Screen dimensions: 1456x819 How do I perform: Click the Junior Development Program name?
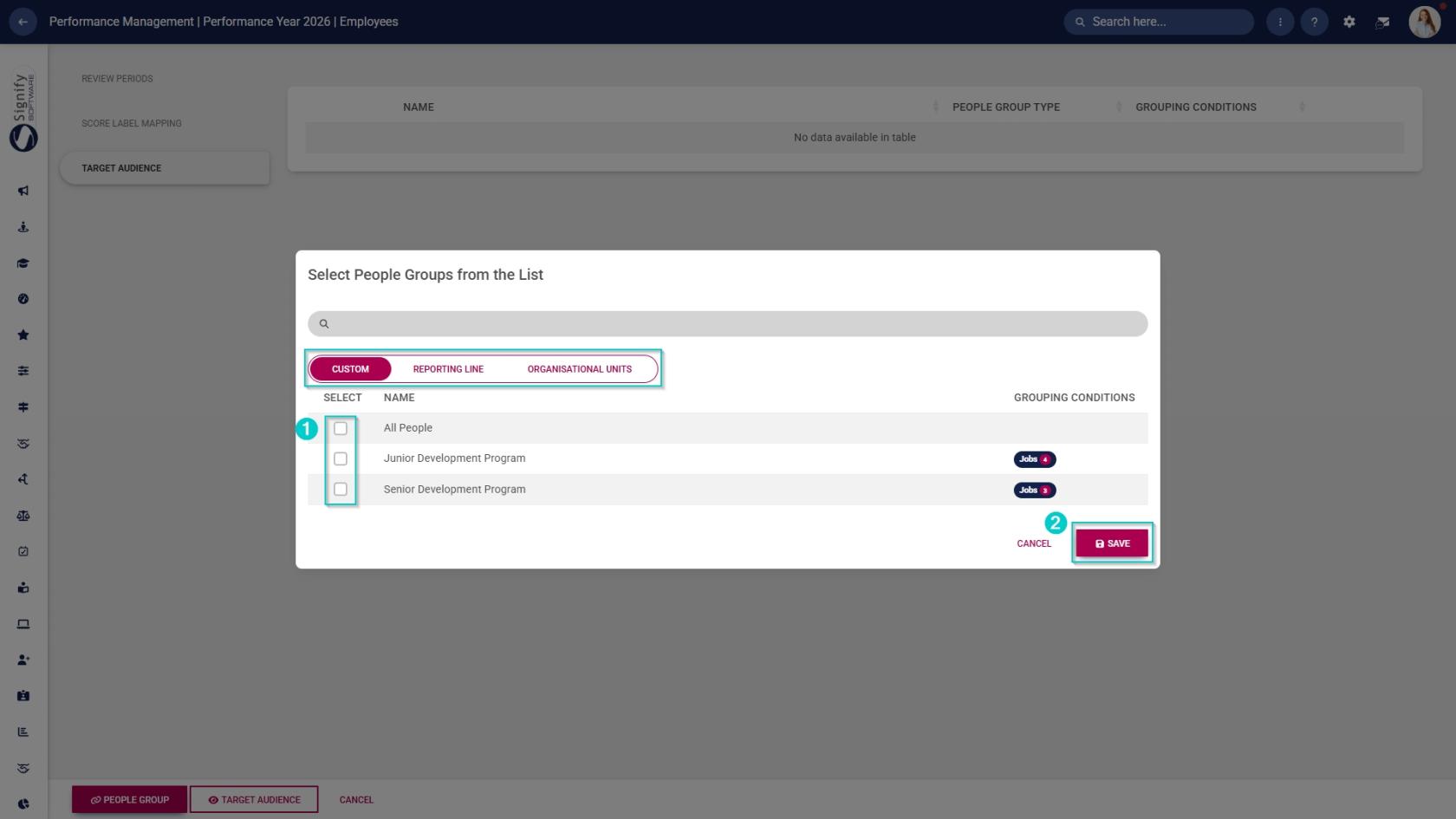(454, 458)
